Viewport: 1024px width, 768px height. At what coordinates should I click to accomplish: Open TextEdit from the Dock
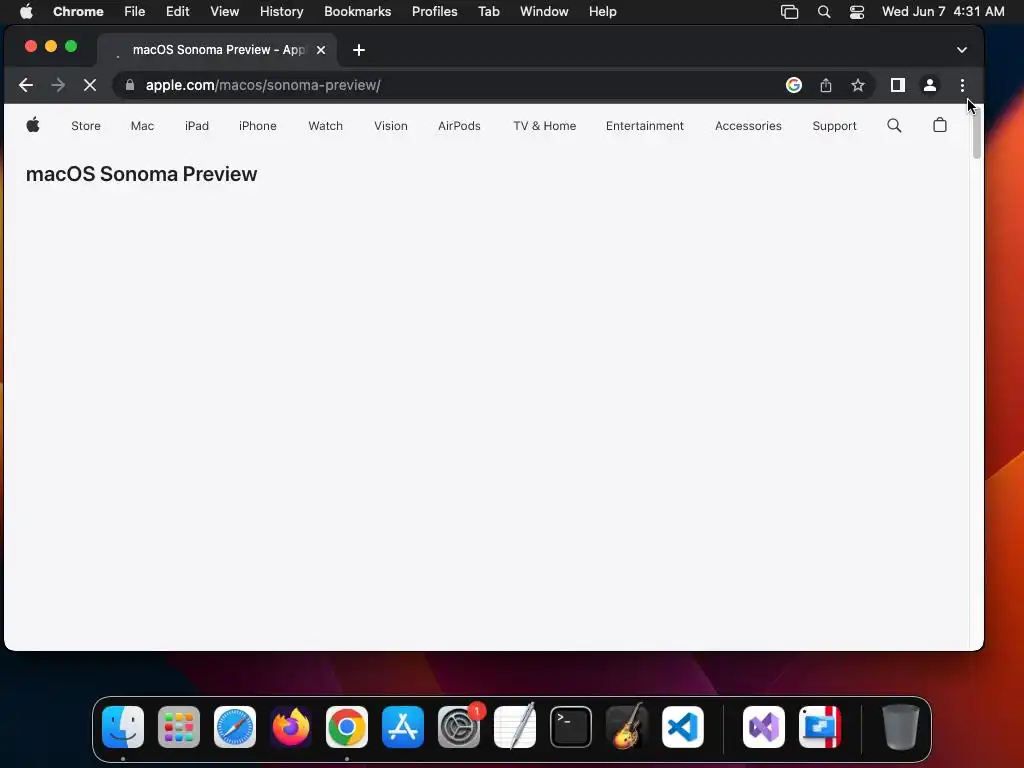tap(515, 727)
